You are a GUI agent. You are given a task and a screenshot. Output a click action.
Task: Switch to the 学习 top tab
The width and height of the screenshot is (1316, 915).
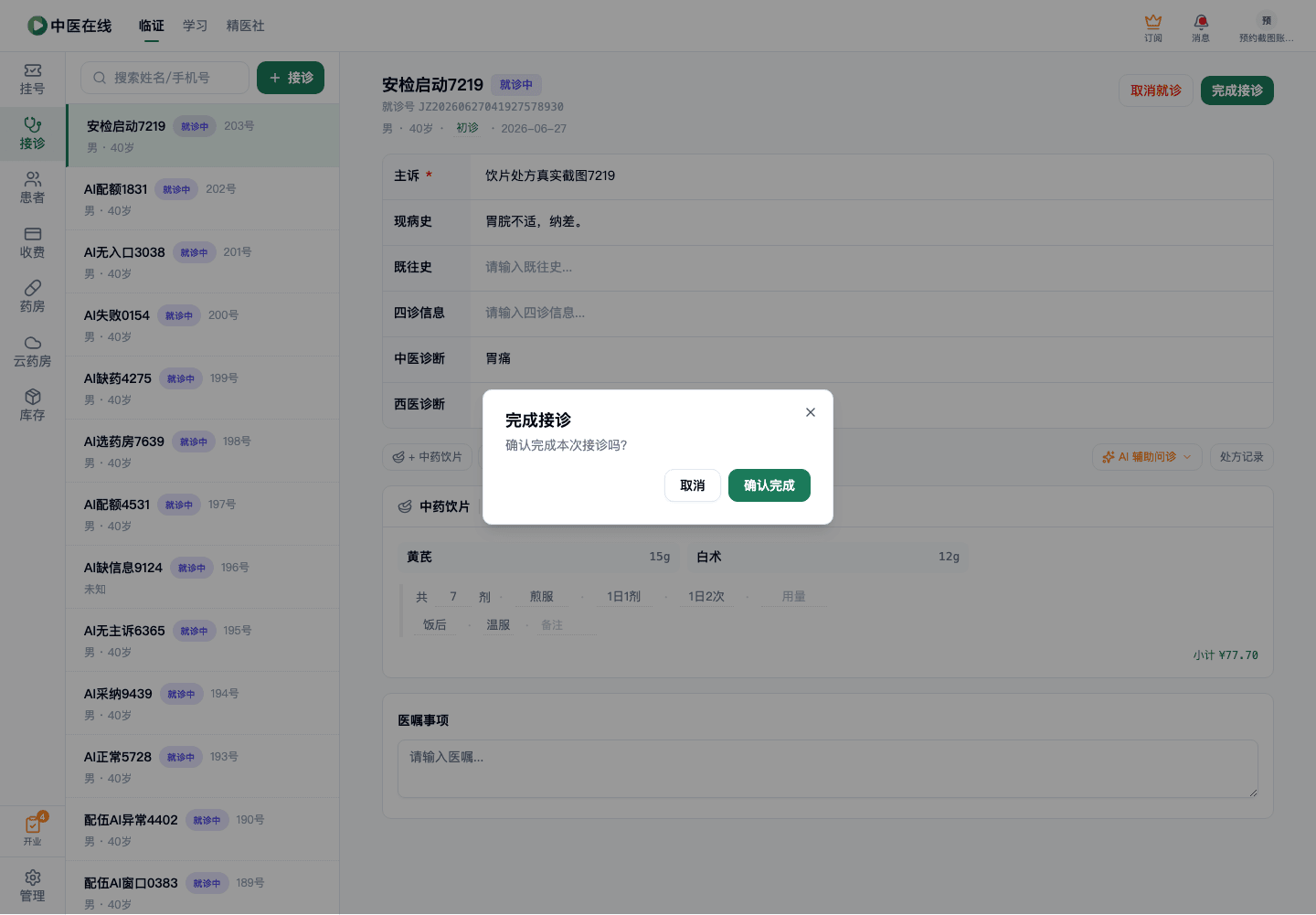(x=195, y=26)
